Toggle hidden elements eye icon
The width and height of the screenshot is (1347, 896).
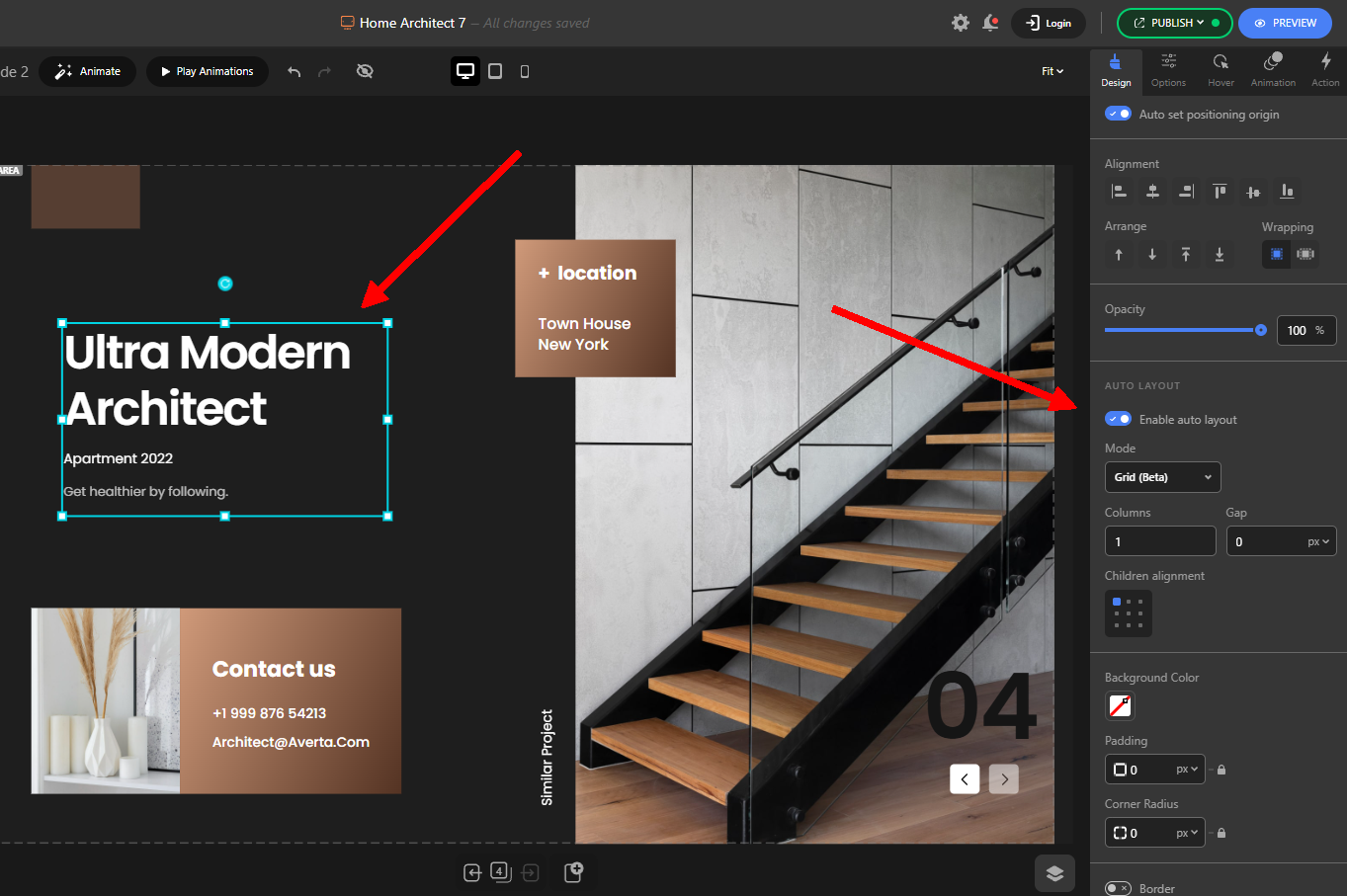coord(365,71)
